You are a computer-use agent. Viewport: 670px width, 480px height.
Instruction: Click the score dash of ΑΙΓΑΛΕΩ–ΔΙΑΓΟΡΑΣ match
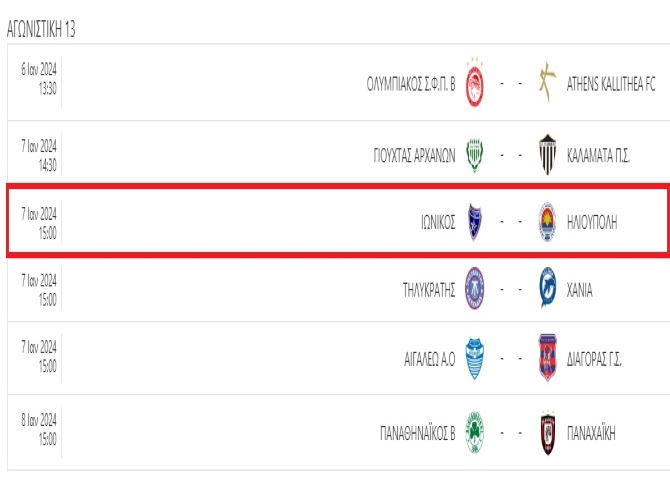tap(511, 358)
